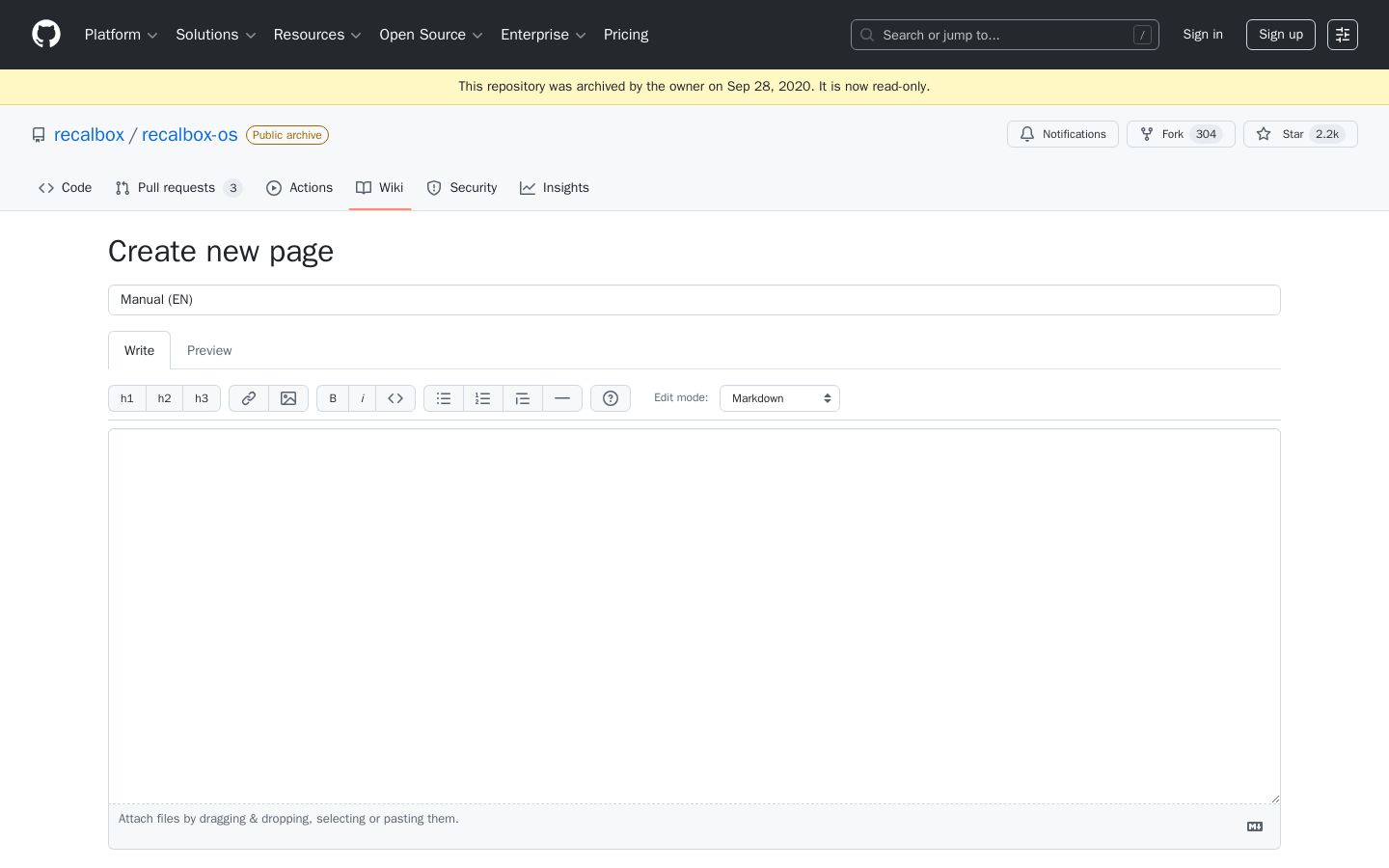Insert a link via toolbar link icon
This screenshot has height=868, width=1389.
pos(249,398)
